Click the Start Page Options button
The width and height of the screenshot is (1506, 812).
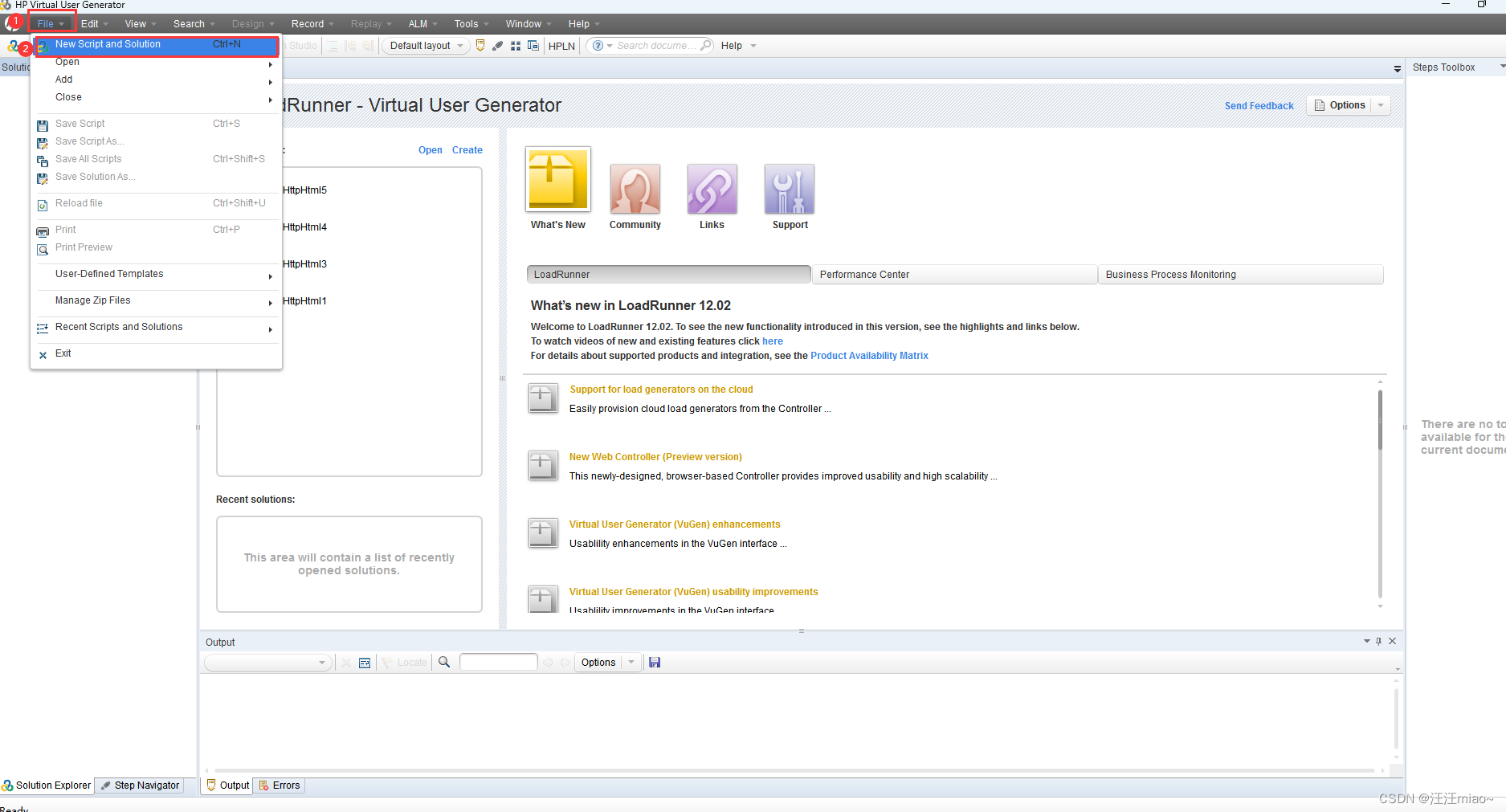pos(1340,105)
